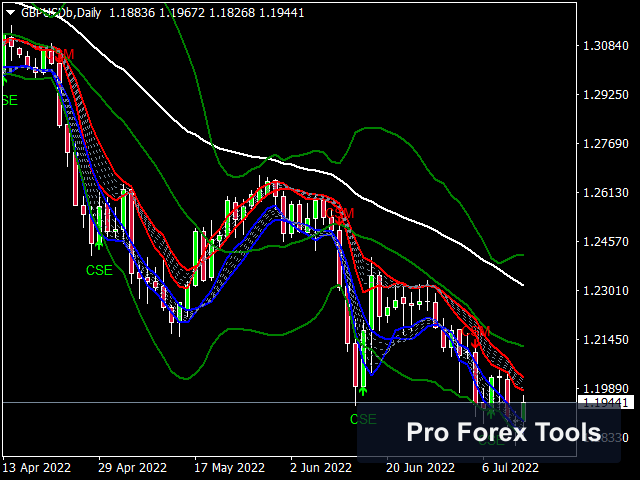The height and width of the screenshot is (480, 640).
Task: Click the 20 Jun 2022 date label
Action: [420, 467]
